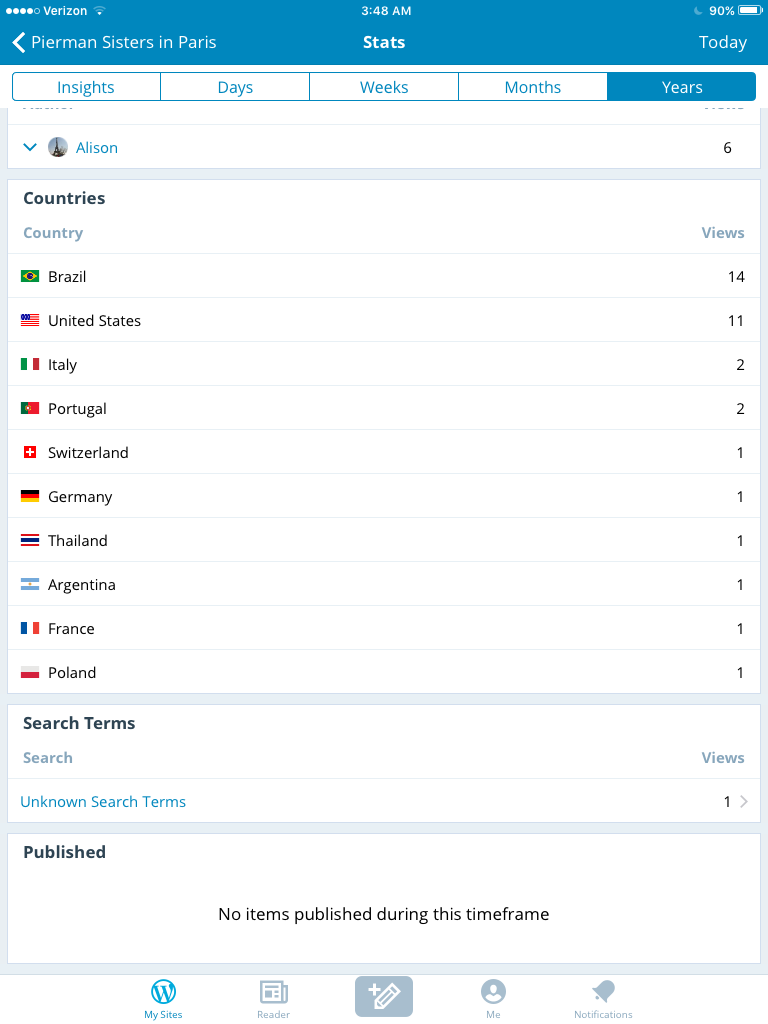Open My Sites WordPress icon
Image resolution: width=768 pixels, height=1024 pixels.
click(x=163, y=992)
